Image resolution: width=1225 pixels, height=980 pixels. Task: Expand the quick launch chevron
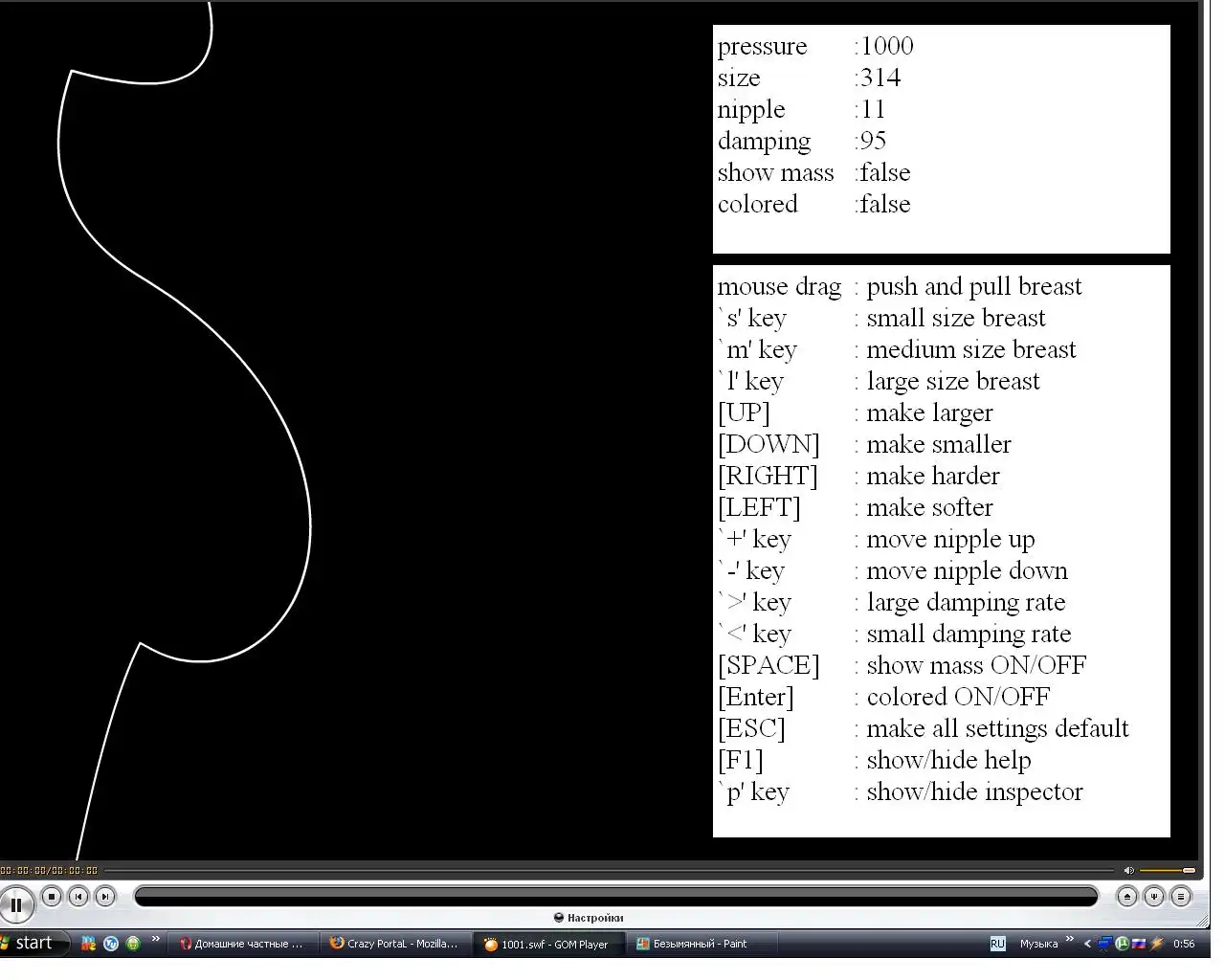point(156,939)
